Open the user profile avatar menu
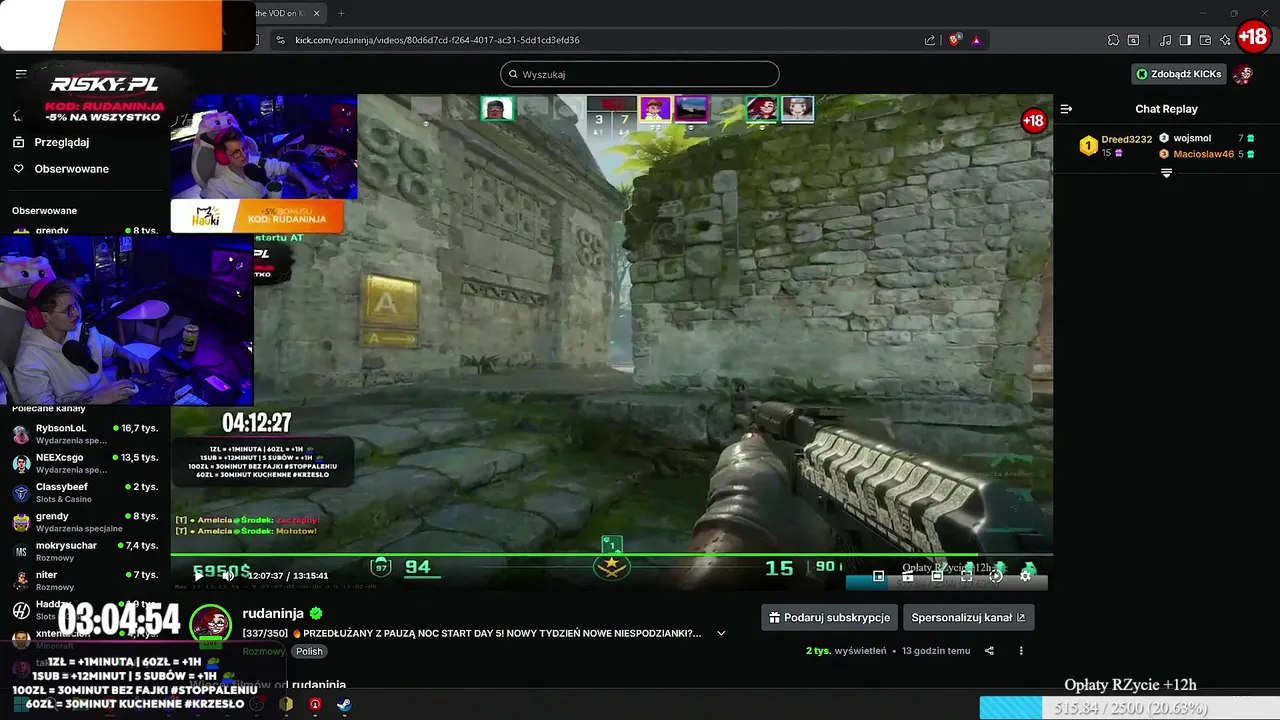The image size is (1280, 720). [x=1243, y=74]
